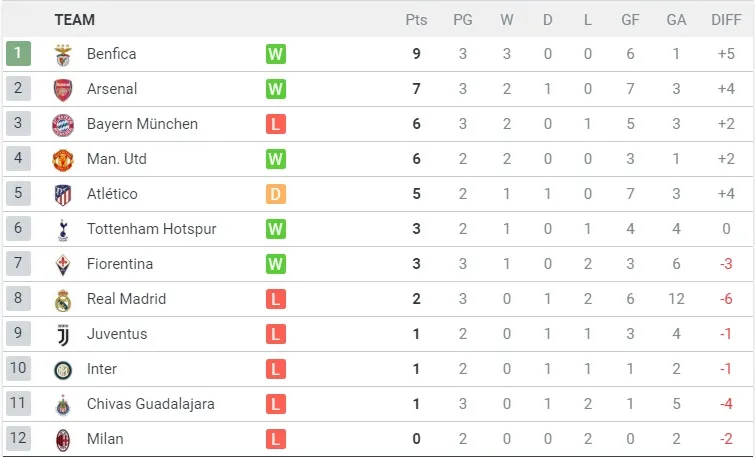
Task: Click the green position 1 badge
Action: [x=18, y=54]
